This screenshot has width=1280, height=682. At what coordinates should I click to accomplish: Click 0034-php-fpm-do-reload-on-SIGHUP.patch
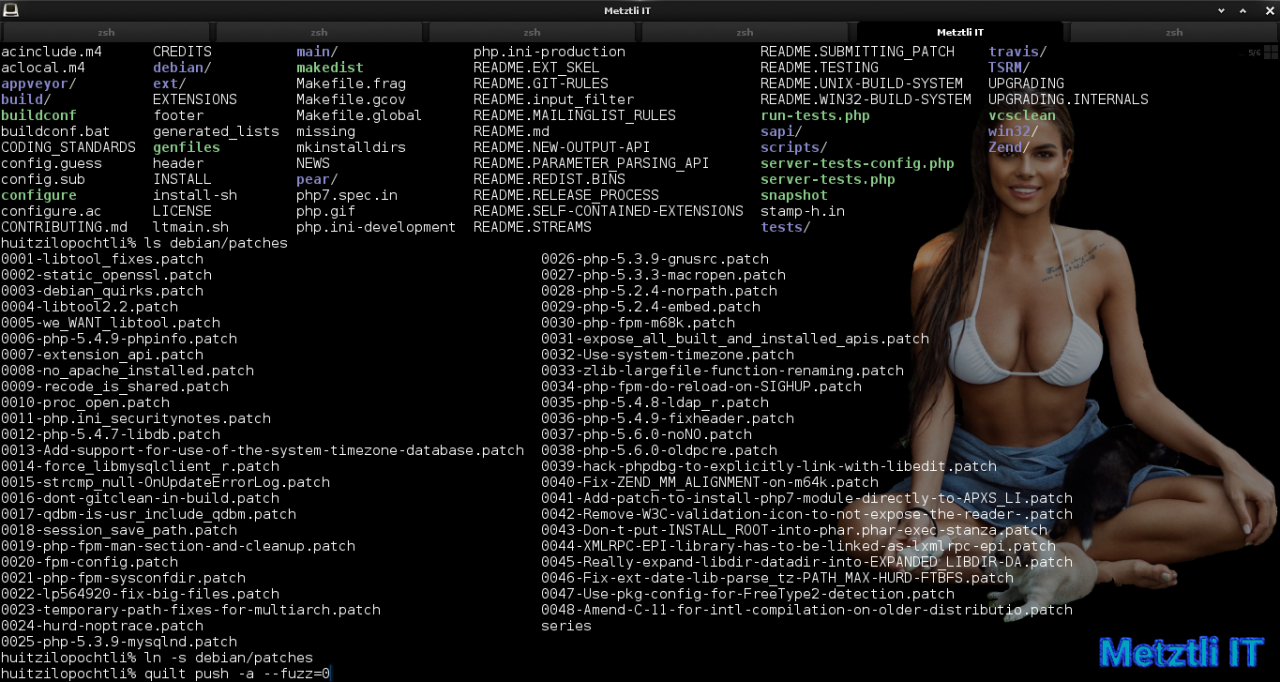click(x=701, y=387)
